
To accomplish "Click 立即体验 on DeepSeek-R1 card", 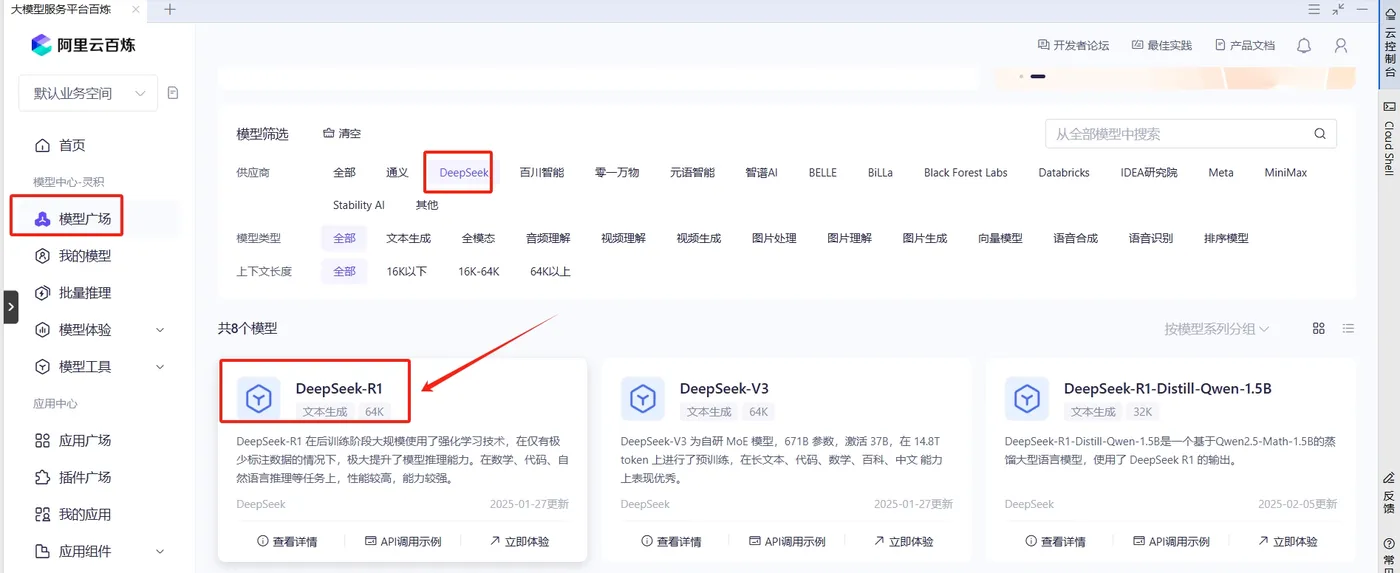I will 519,541.
